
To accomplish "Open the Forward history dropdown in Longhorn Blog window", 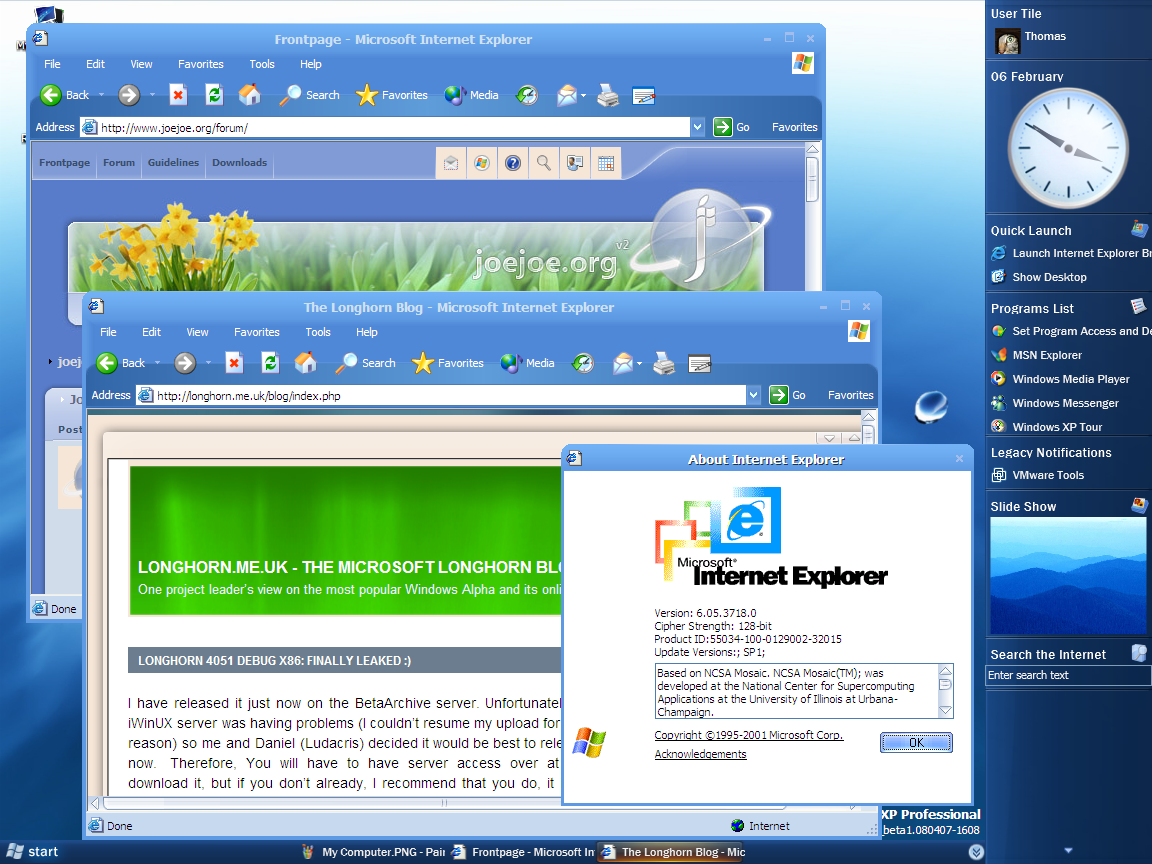I will coord(208,363).
